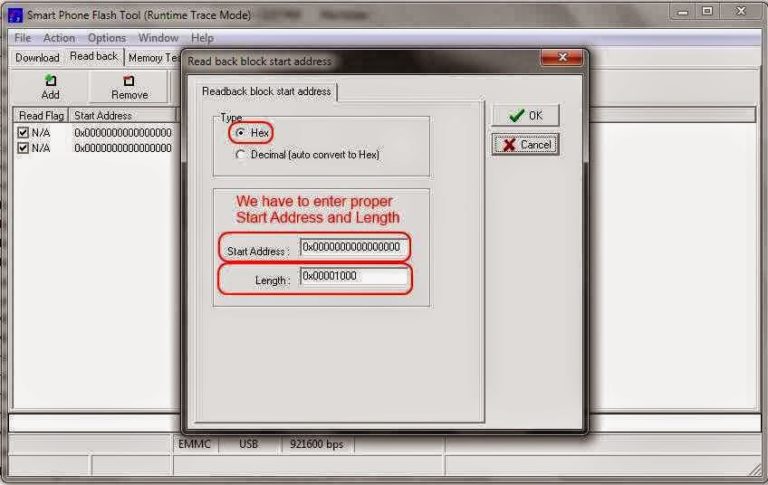This screenshot has height=485, width=768.
Task: Uncheck the first N/A read flag checkbox
Action: pos(23,132)
